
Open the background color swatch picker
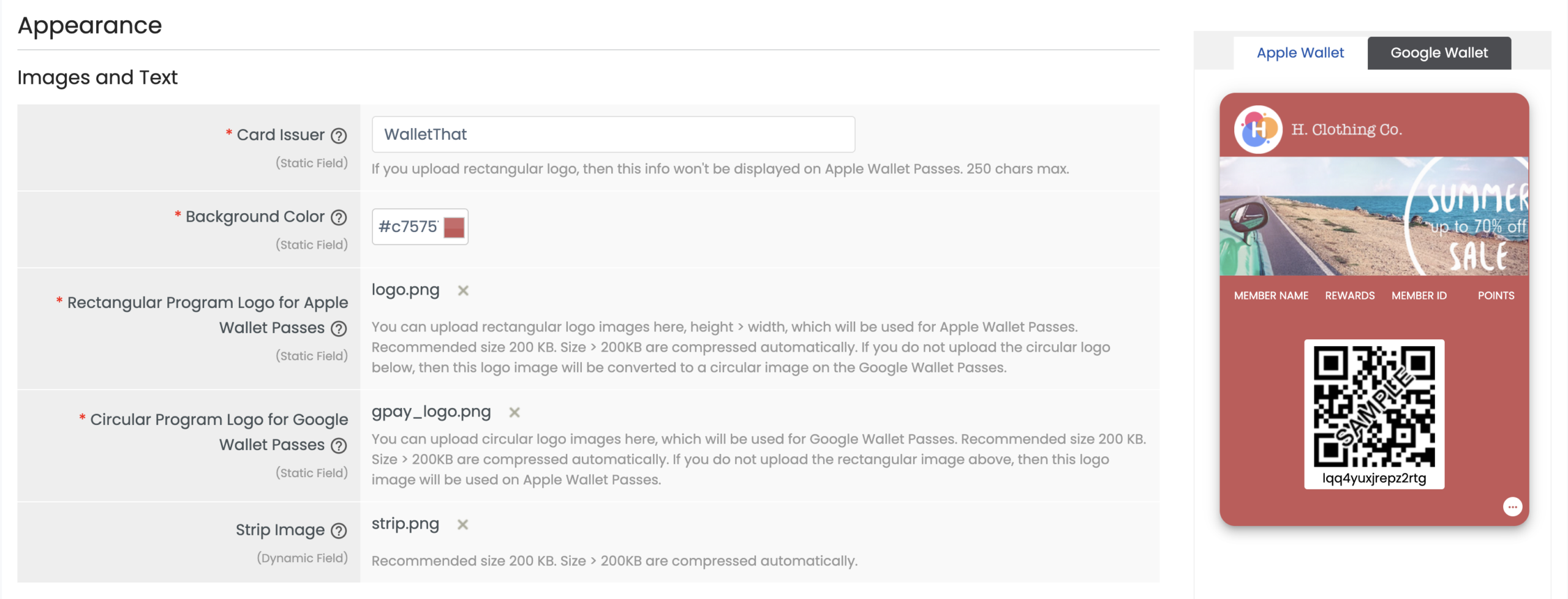(454, 227)
